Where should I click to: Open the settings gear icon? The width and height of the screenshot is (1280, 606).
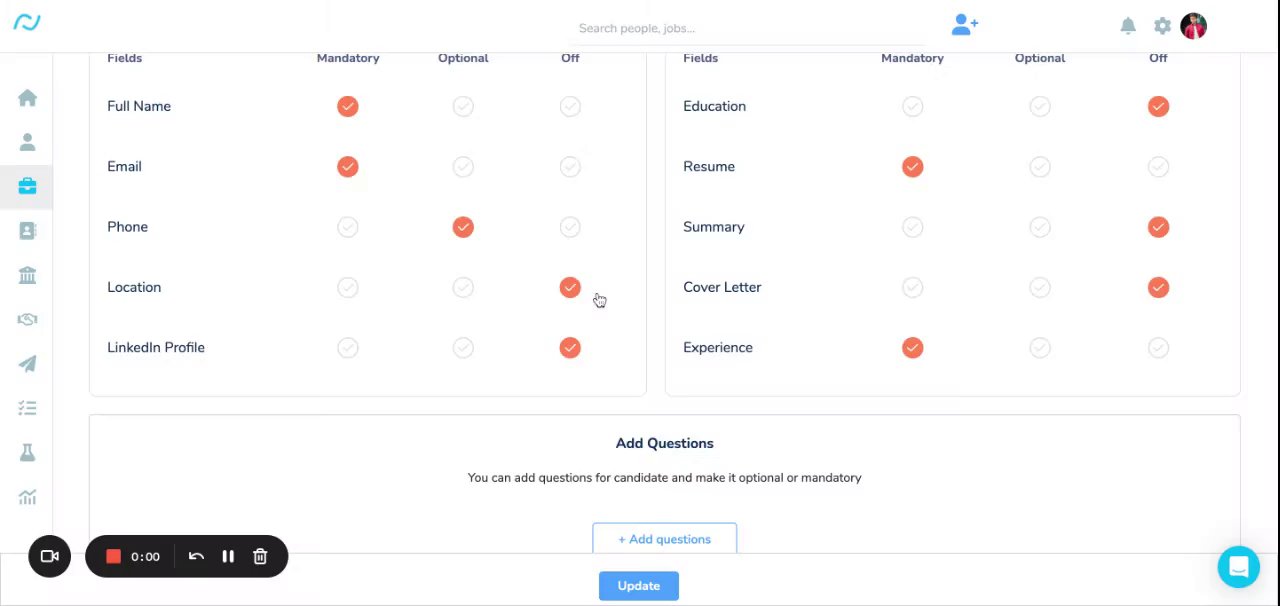(1162, 26)
